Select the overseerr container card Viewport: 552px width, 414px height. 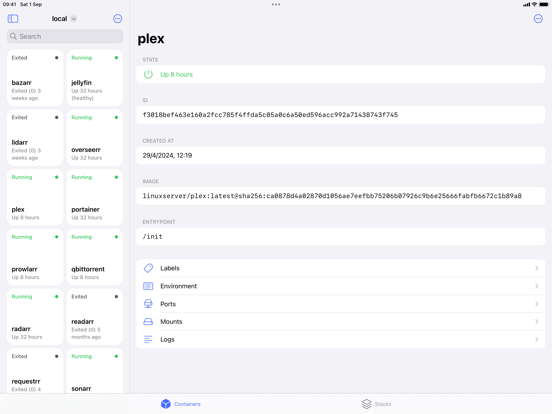95,138
